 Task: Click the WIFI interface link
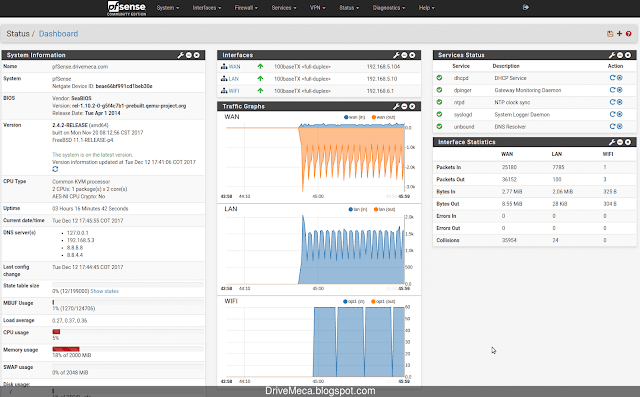(x=234, y=91)
